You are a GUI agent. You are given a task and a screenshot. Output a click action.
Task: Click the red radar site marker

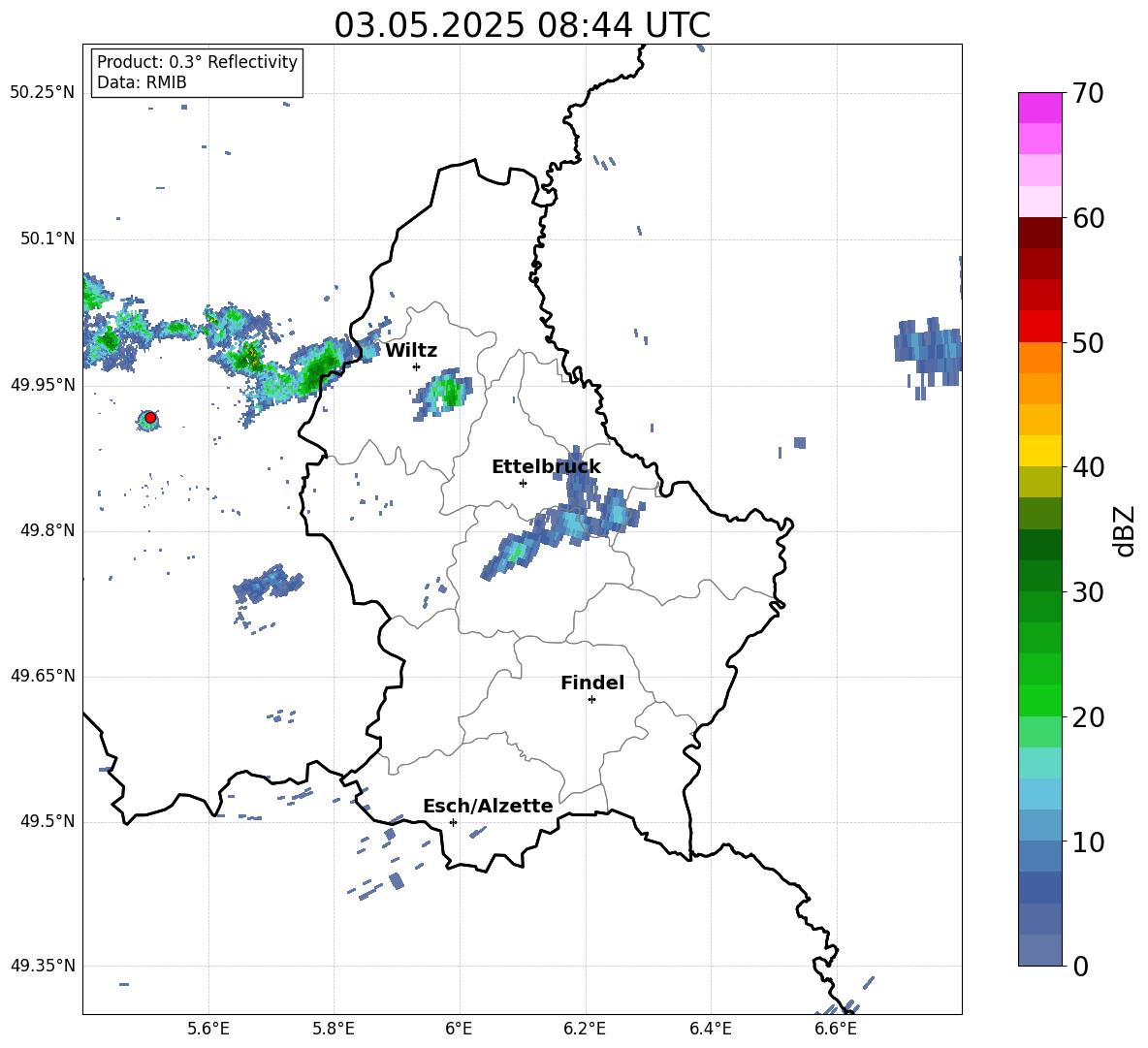coord(150,418)
